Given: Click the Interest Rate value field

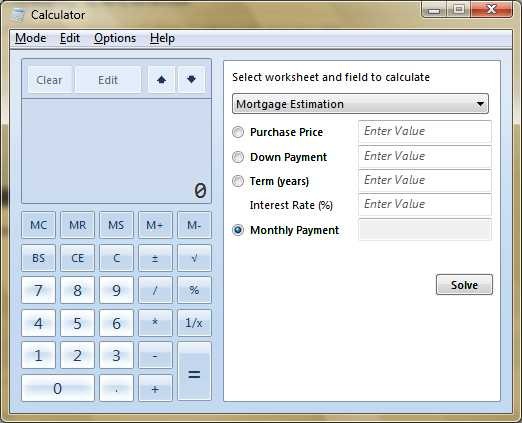Looking at the screenshot, I should (x=425, y=204).
